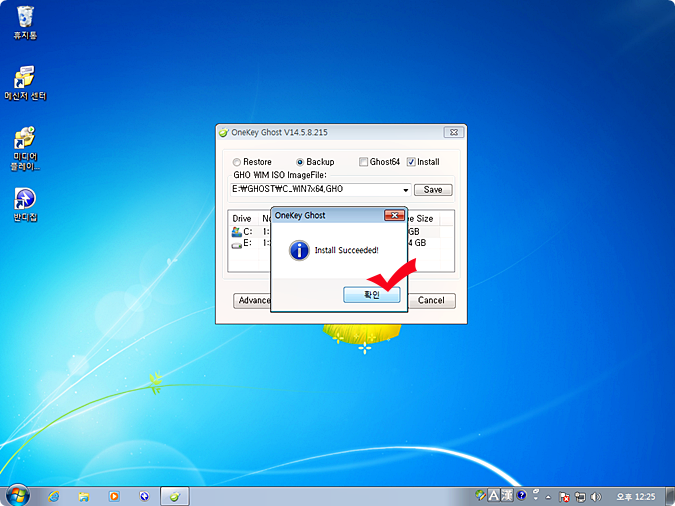
Task: Click the Size column header
Action: tap(424, 219)
